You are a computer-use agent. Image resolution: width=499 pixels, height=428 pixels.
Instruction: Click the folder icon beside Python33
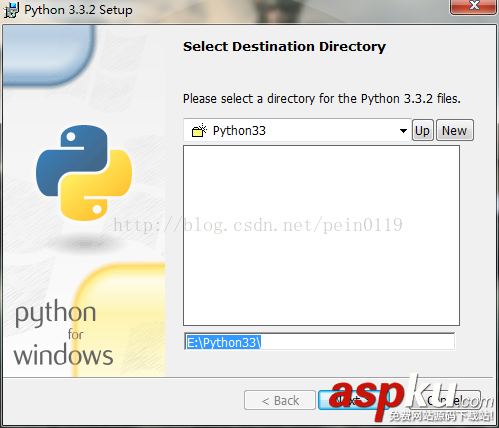[x=199, y=130]
